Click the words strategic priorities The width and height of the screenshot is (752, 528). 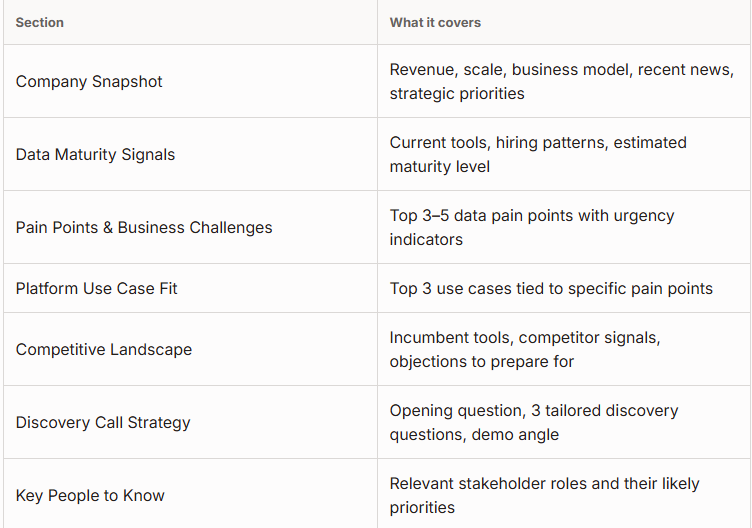click(457, 94)
